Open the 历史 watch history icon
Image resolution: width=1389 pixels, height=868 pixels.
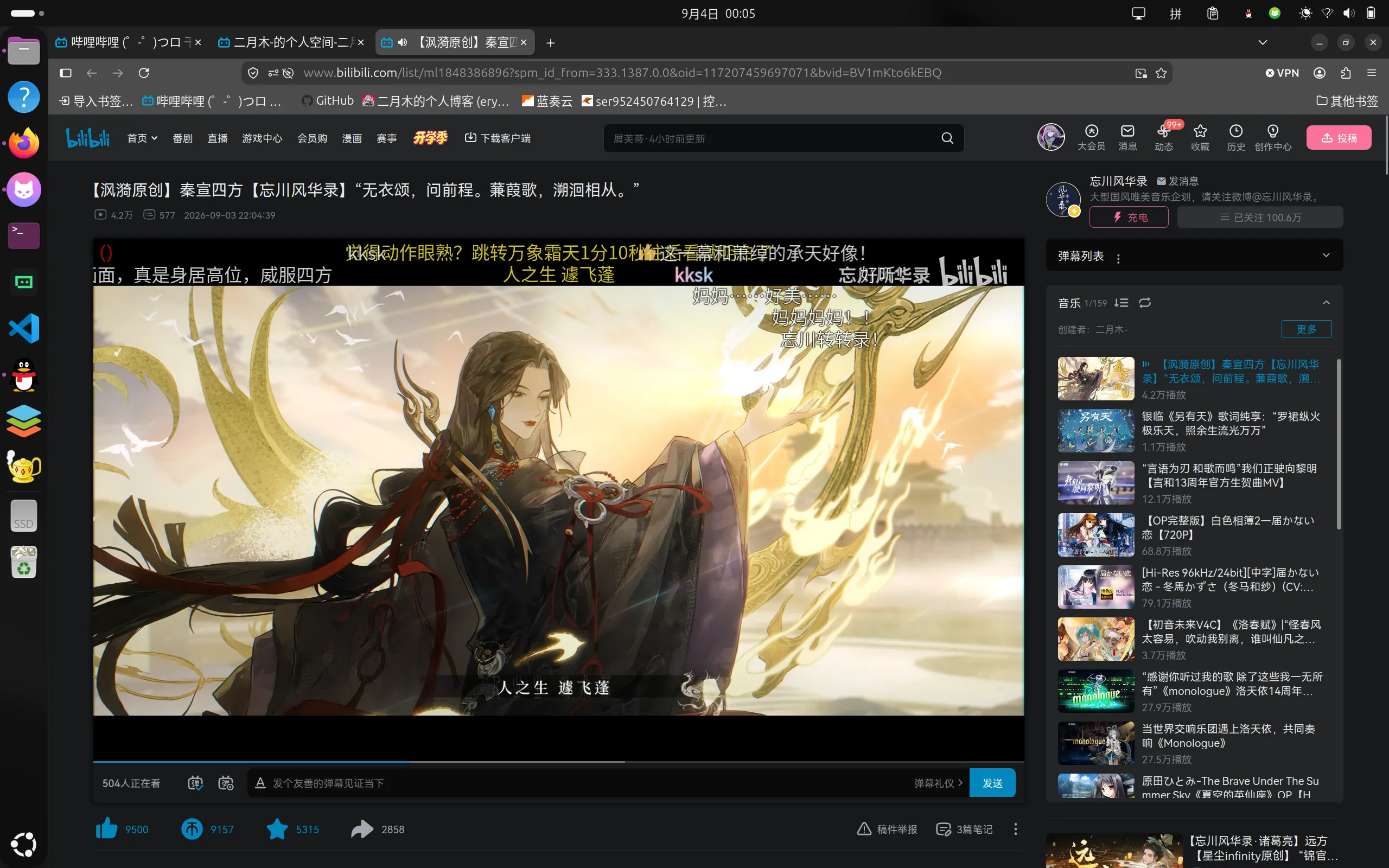[1236, 138]
